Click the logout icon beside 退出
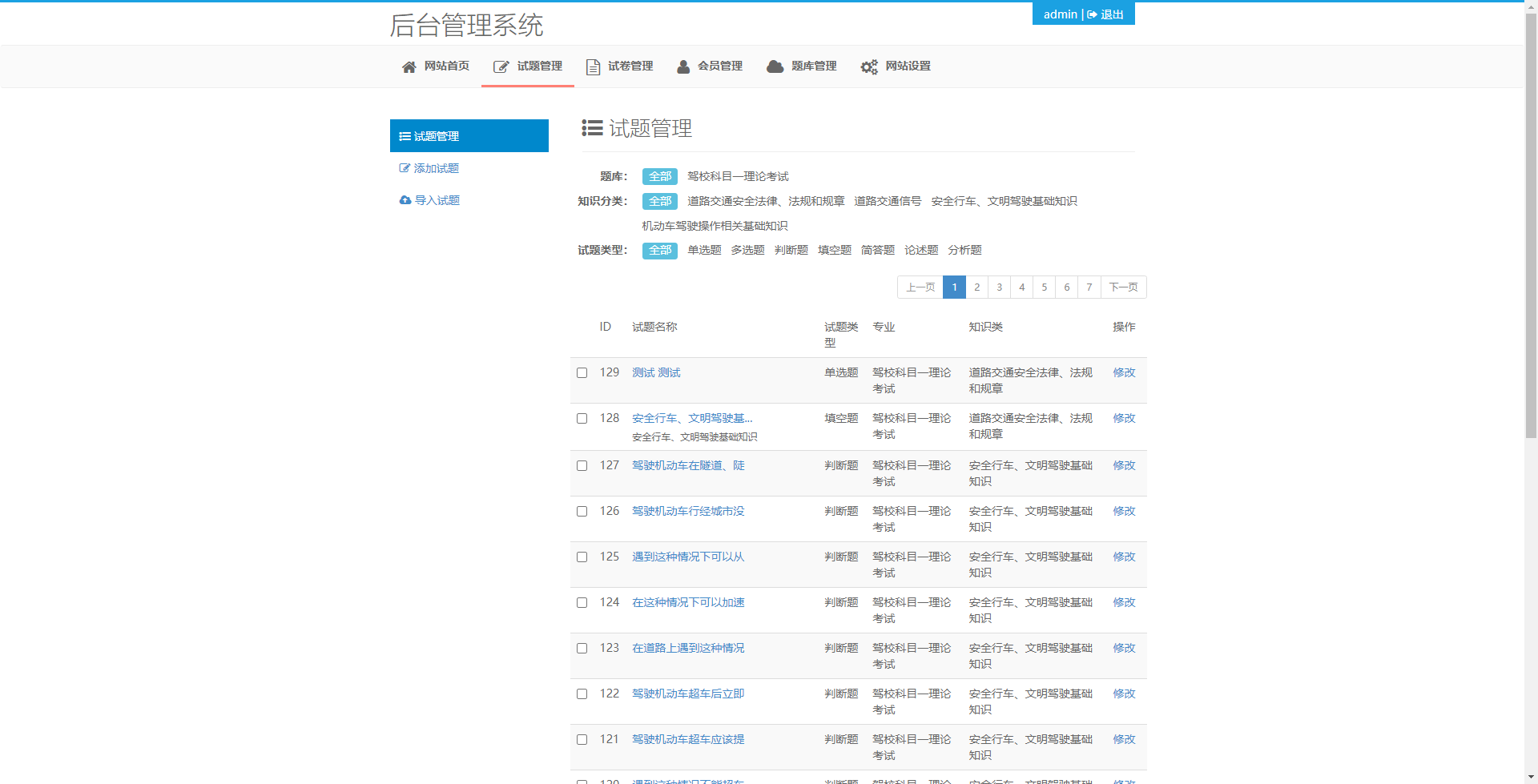This screenshot has height=784, width=1538. click(x=1092, y=14)
